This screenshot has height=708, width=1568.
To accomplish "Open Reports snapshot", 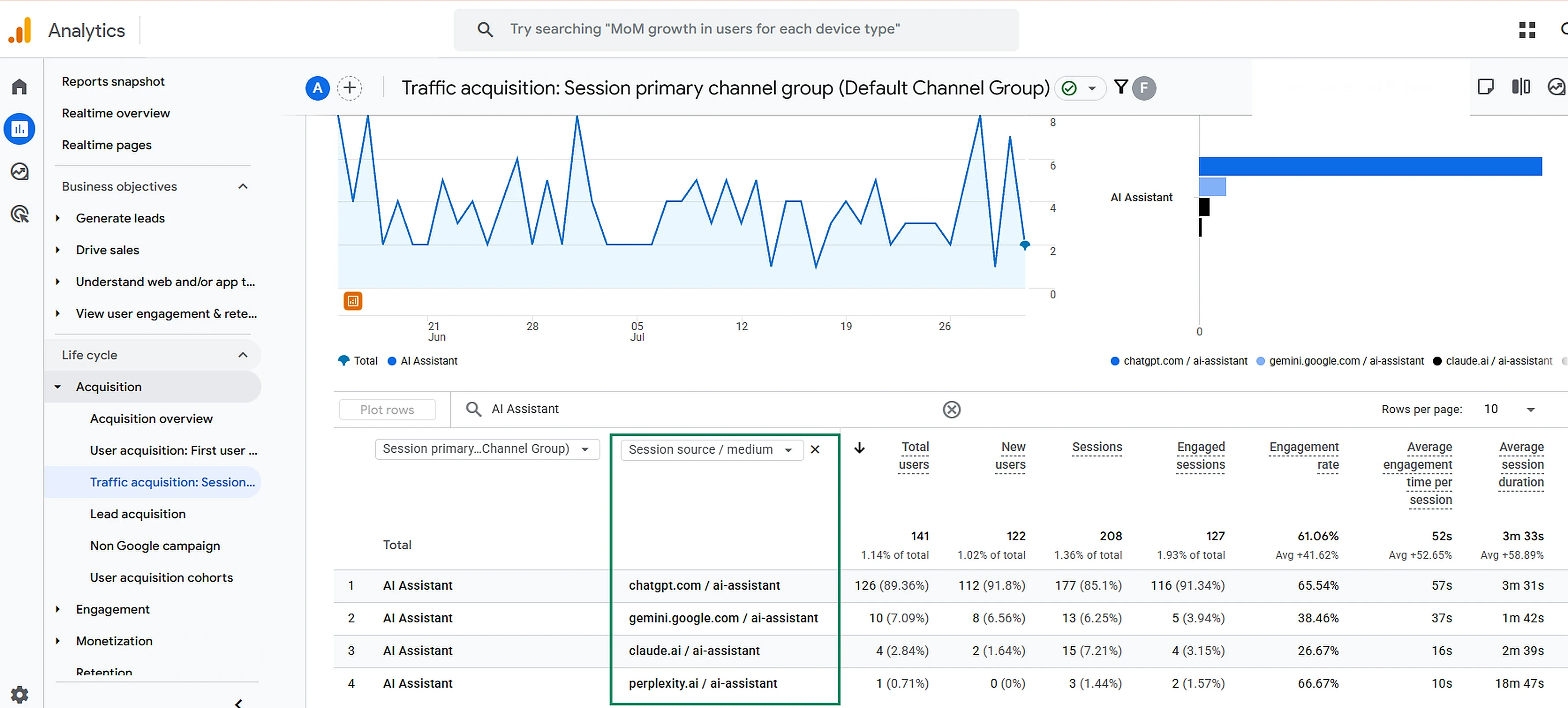I will point(113,82).
